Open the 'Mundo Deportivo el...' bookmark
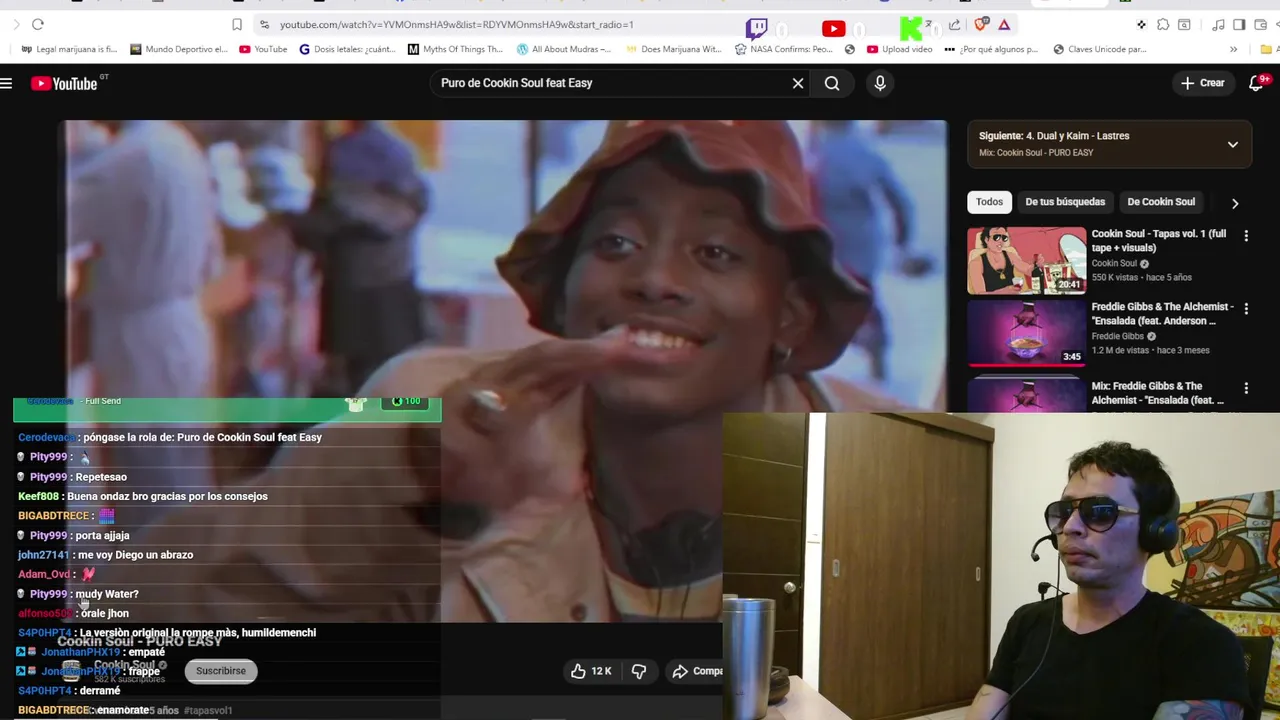The image size is (1280, 720). click(x=178, y=49)
